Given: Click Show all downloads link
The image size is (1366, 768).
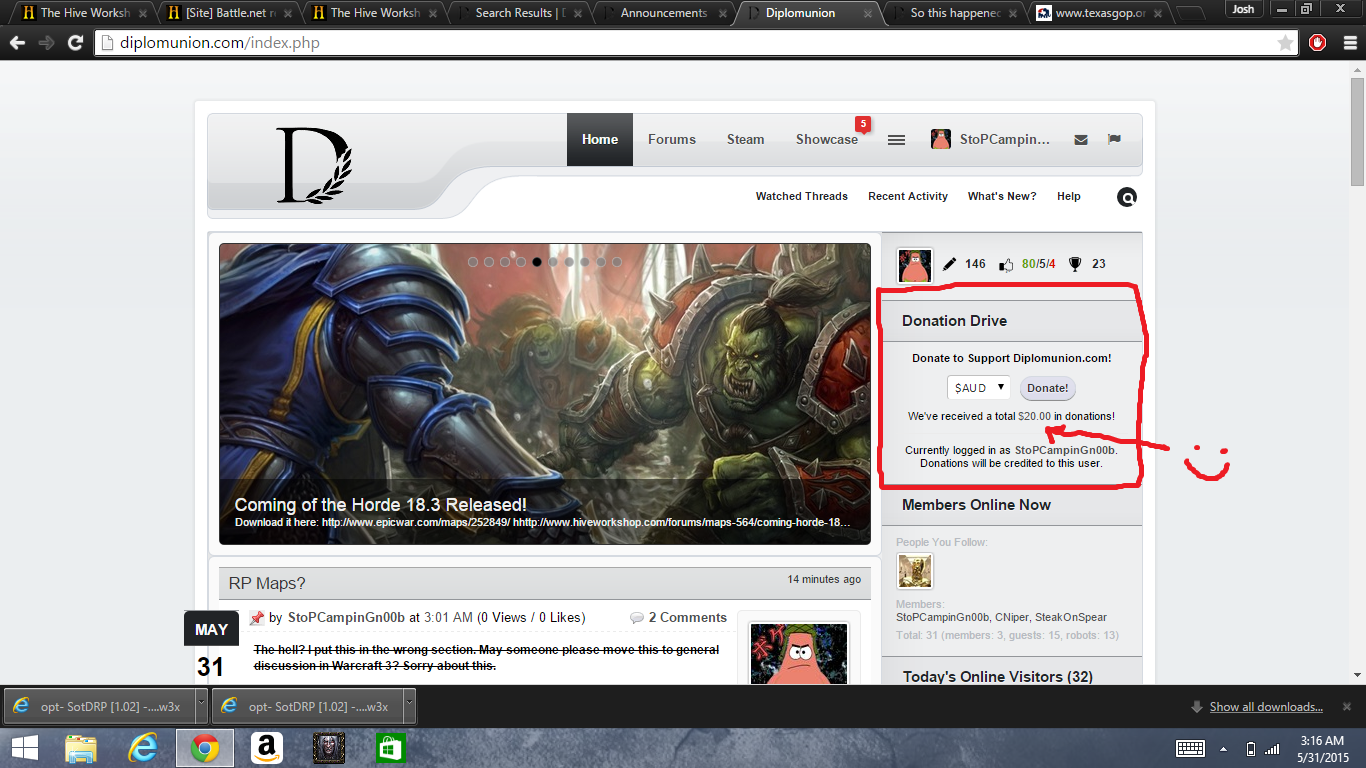Looking at the screenshot, I should point(1266,707).
